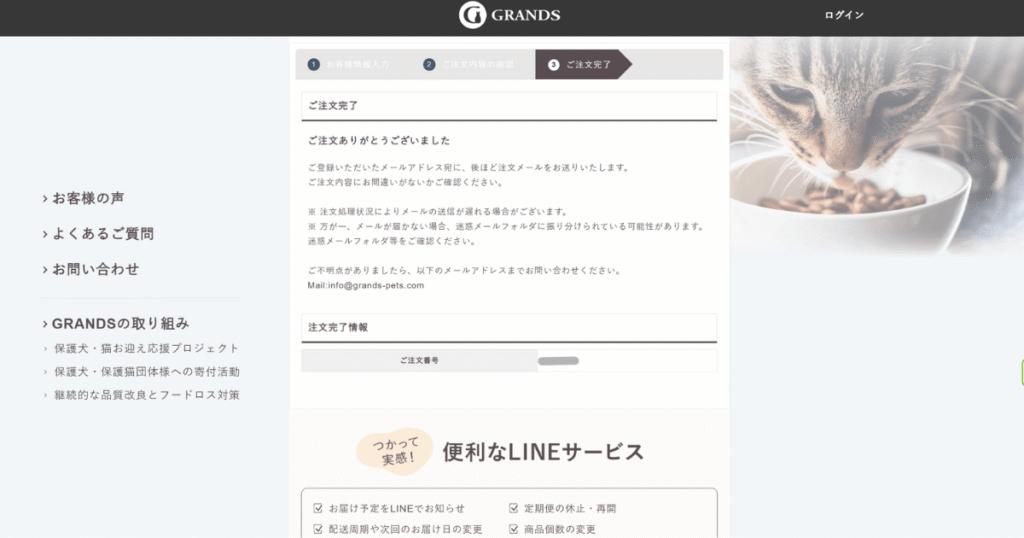Click the つかって実感! speech bubble icon
The height and width of the screenshot is (538, 1024).
point(394,451)
